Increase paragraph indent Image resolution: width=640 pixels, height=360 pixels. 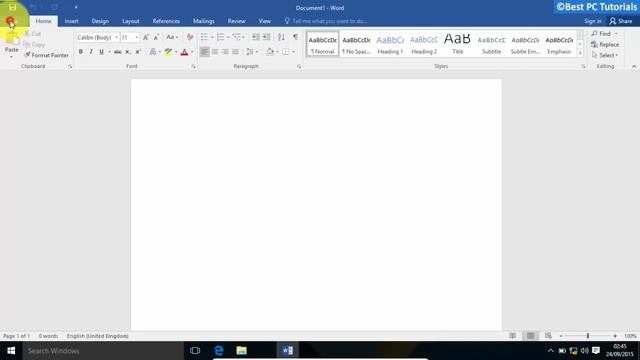click(x=267, y=37)
